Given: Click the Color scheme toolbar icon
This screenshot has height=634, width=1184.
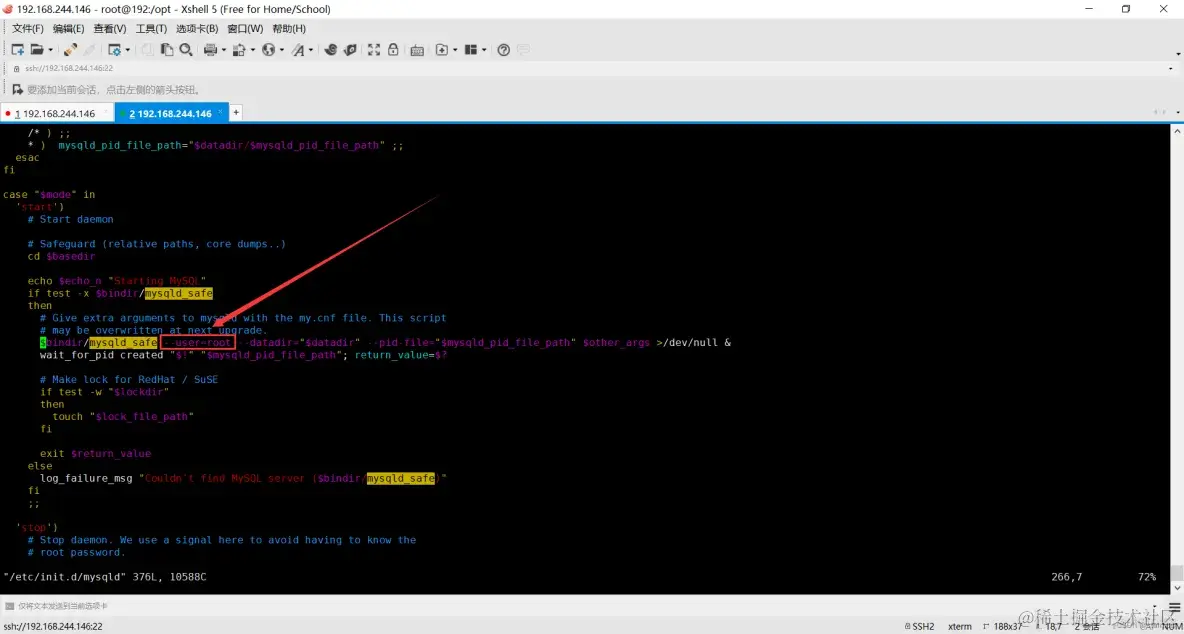Looking at the screenshot, I should tap(239, 50).
